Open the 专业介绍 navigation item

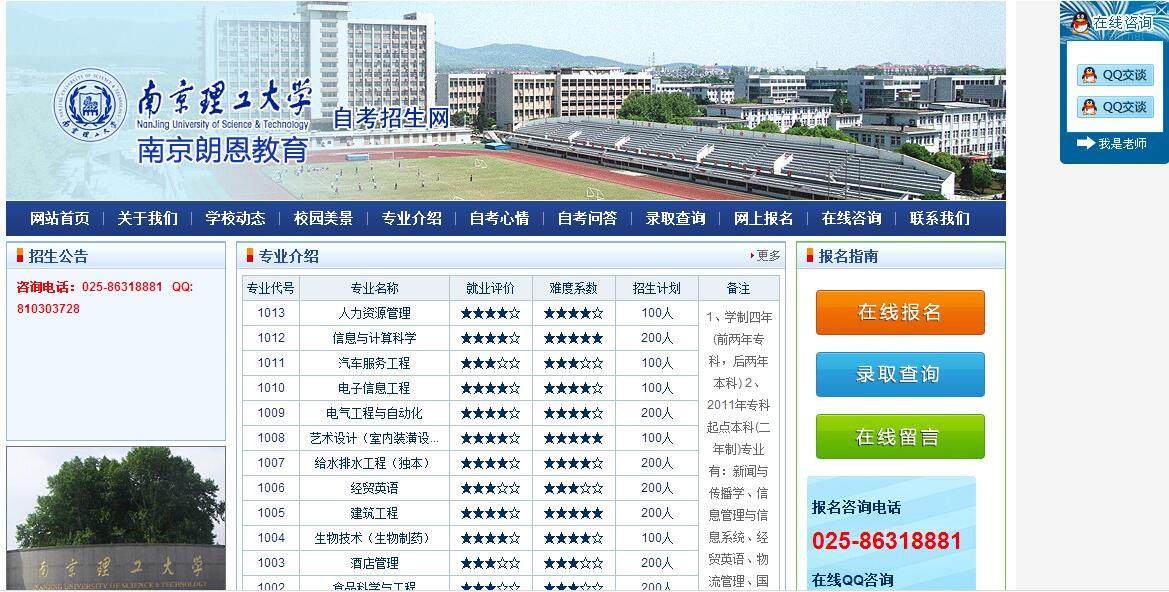412,218
